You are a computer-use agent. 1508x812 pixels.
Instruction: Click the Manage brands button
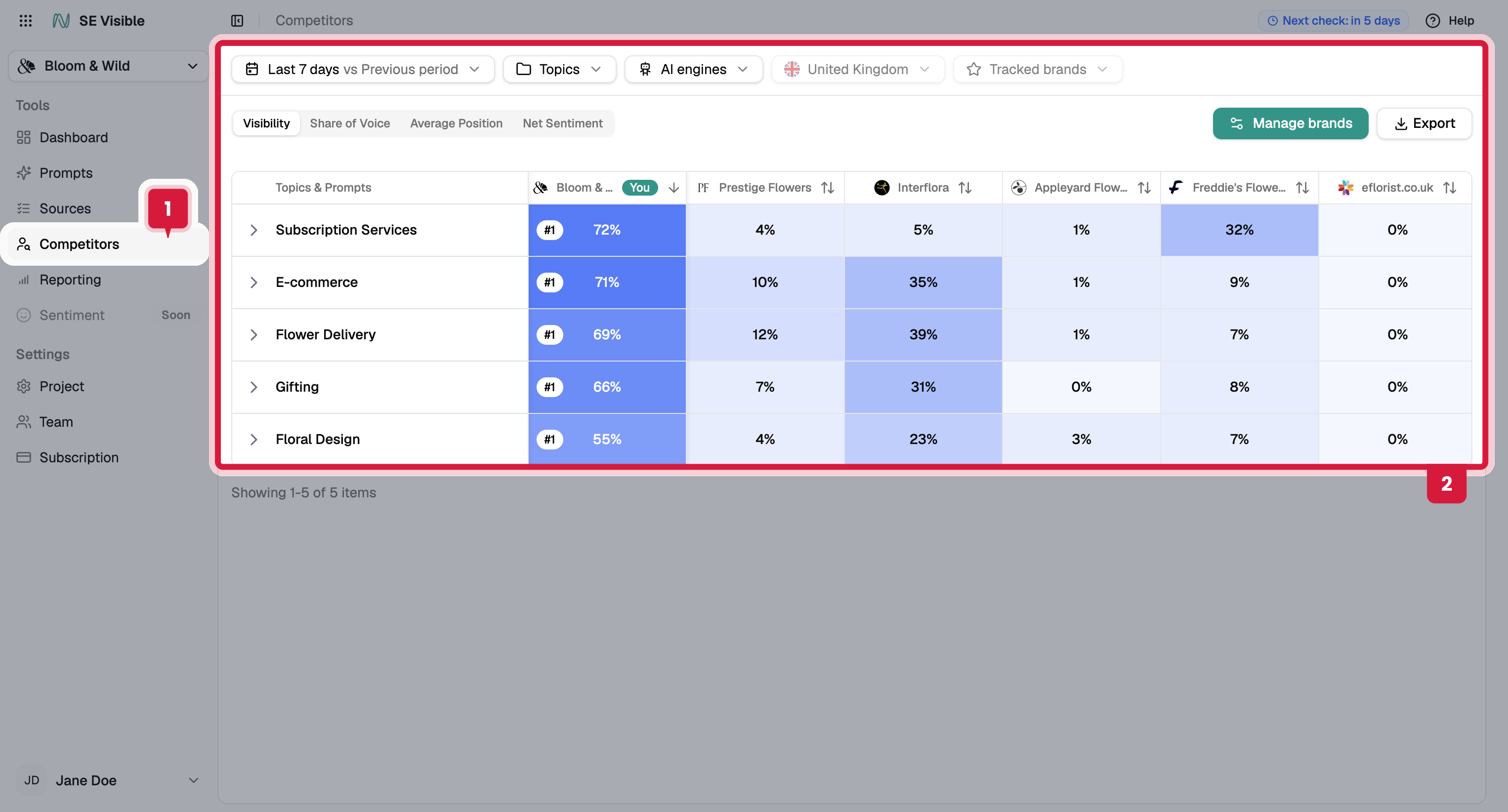pyautogui.click(x=1290, y=123)
